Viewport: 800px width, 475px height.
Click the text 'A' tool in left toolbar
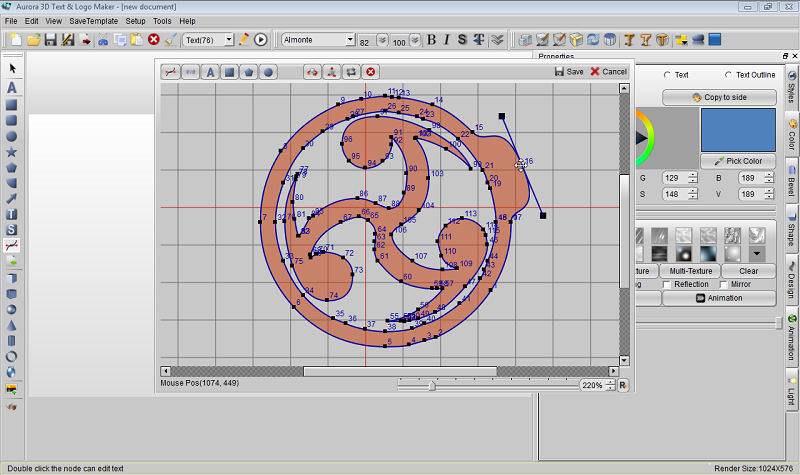pos(12,88)
